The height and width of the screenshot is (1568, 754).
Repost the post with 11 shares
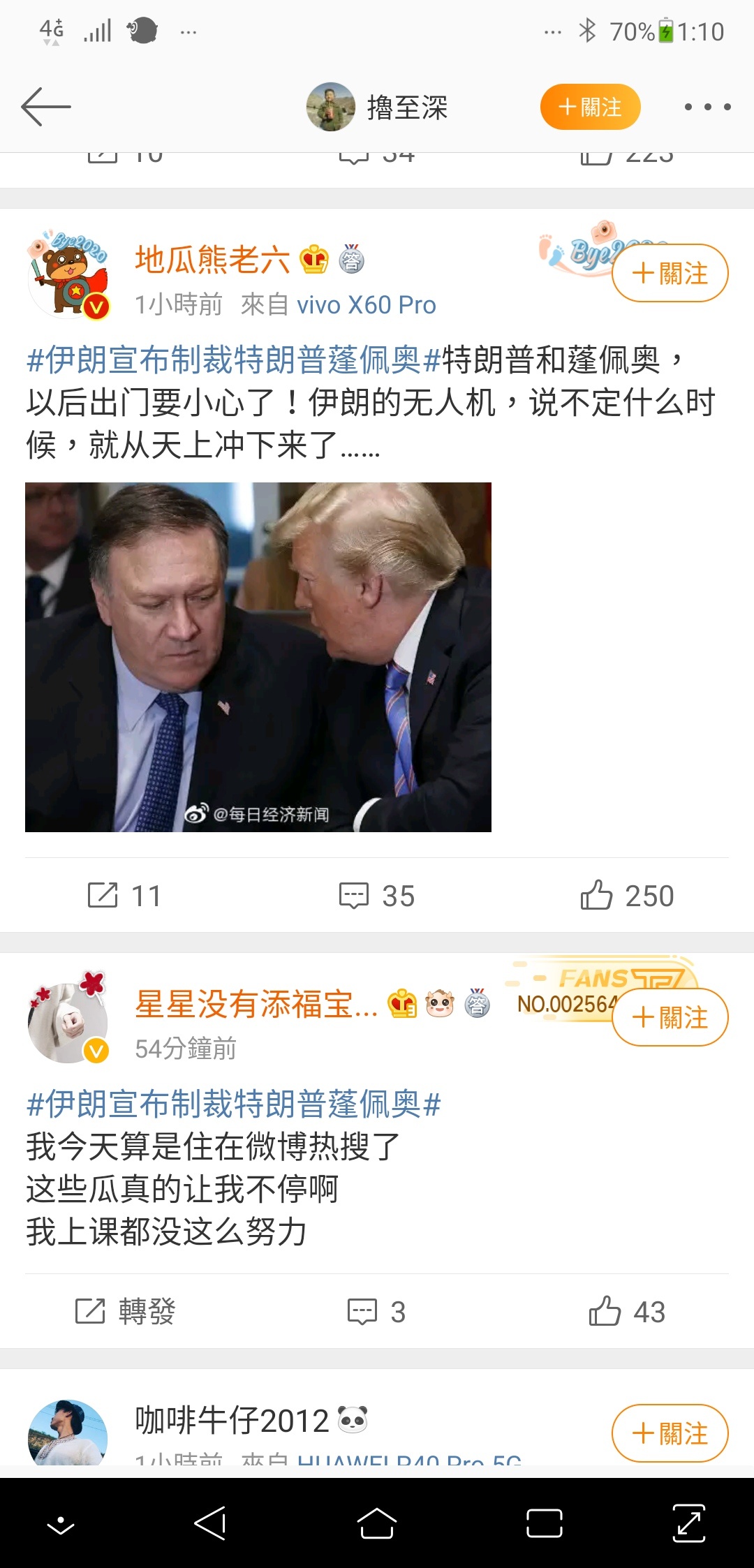pyautogui.click(x=124, y=895)
